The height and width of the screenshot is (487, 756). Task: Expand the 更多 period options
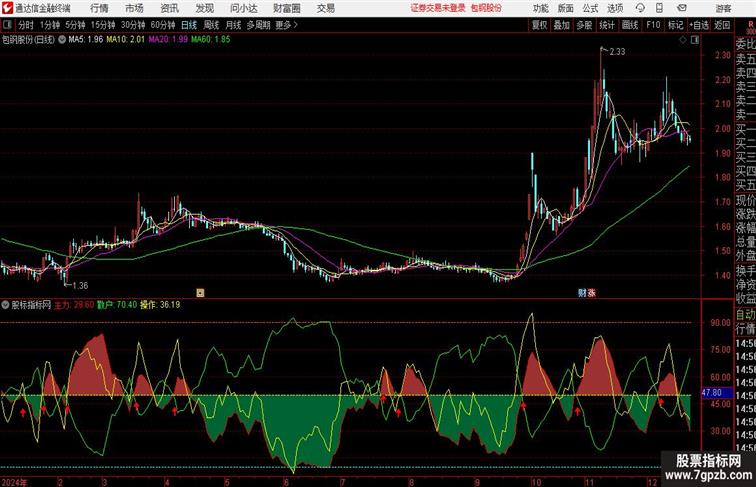coord(286,25)
